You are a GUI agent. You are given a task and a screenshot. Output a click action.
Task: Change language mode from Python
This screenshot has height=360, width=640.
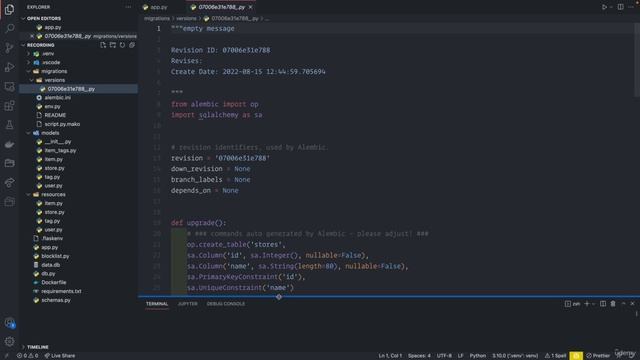tap(478, 356)
